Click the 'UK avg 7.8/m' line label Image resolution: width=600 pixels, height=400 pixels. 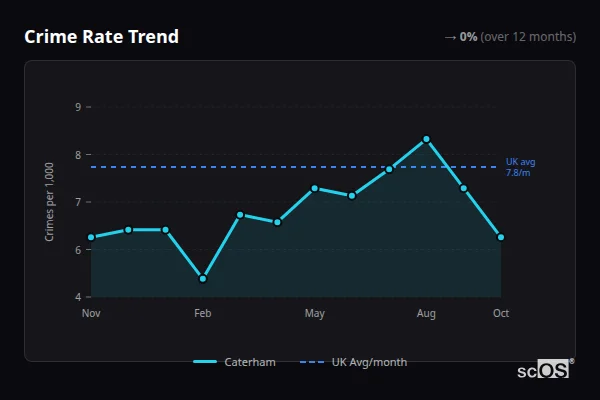point(520,167)
